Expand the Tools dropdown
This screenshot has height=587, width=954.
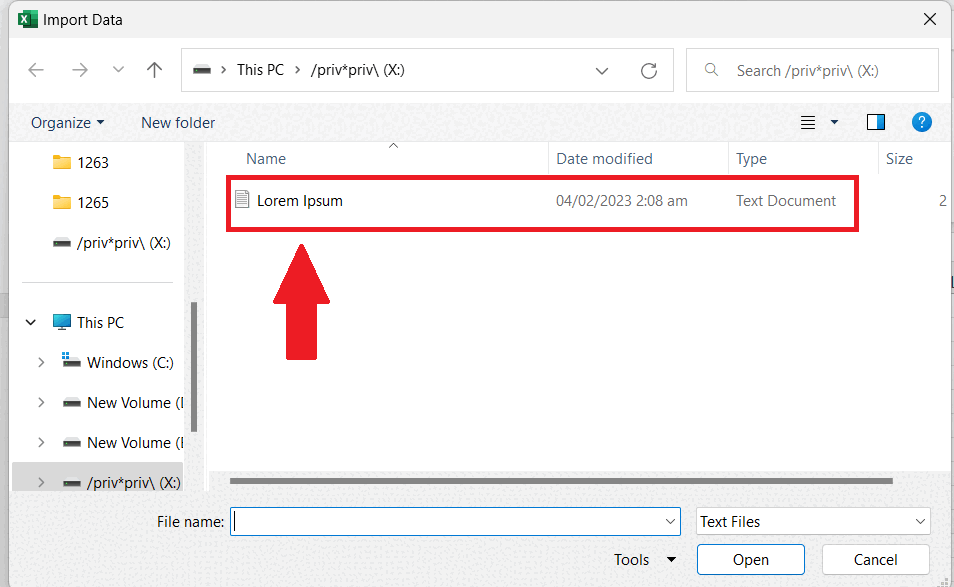point(645,560)
